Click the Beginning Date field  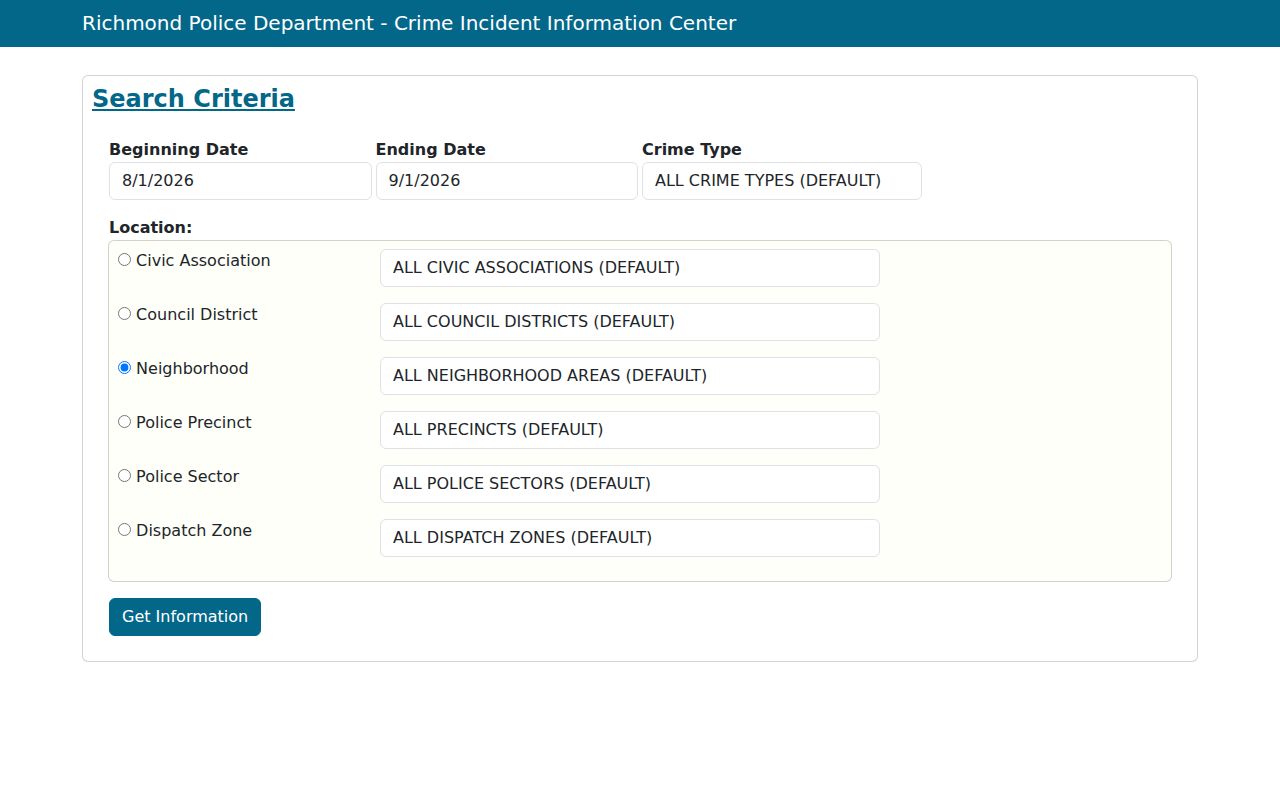(240, 181)
